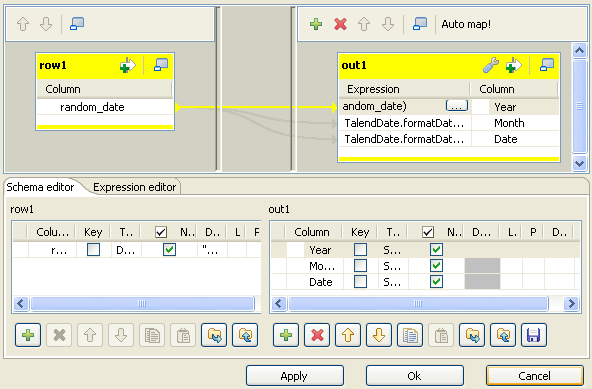Save the out1 schema as generic schema
This screenshot has height=389, width=592.
(x=534, y=335)
